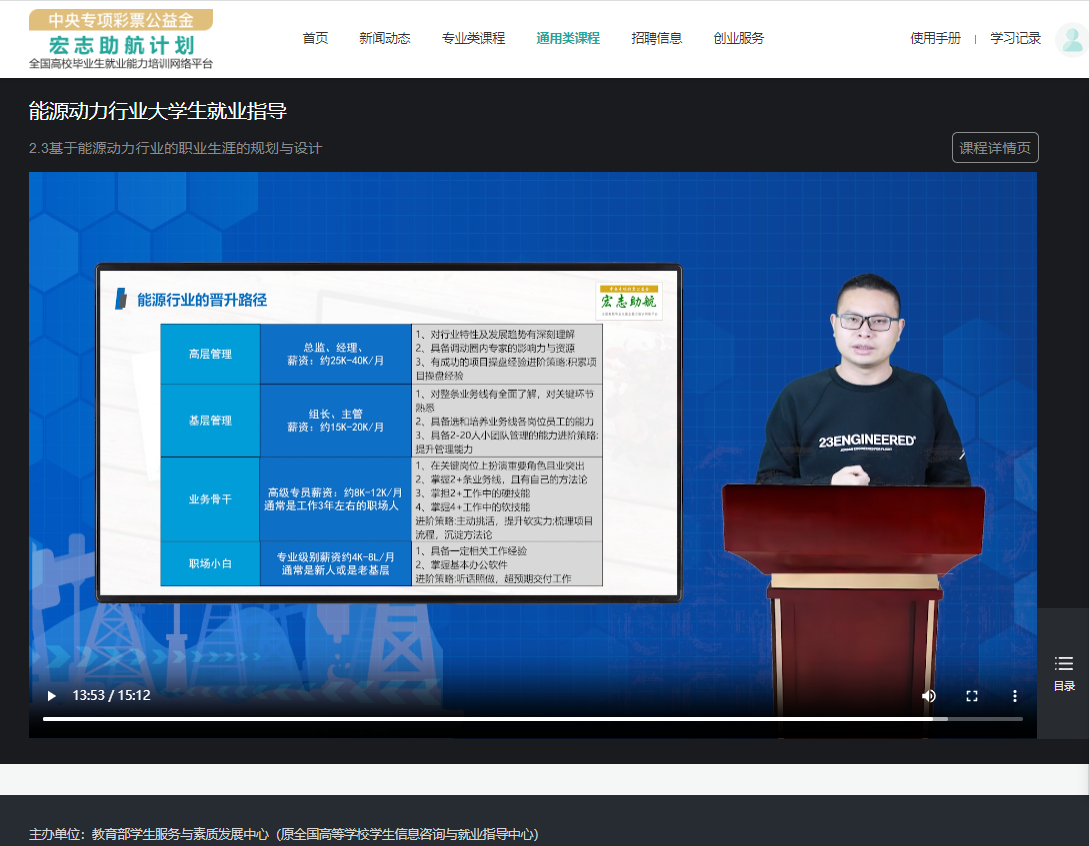Open the 新闻动态 menu item

(x=385, y=39)
